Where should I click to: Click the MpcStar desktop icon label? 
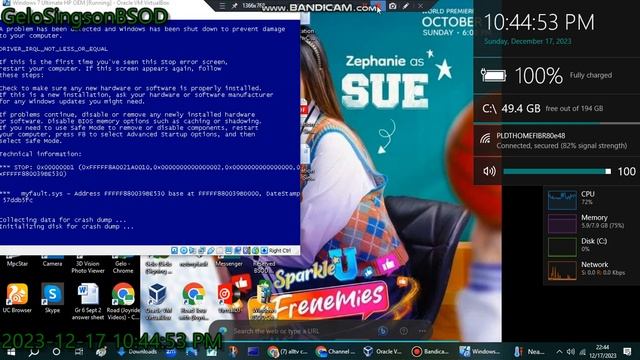17,264
